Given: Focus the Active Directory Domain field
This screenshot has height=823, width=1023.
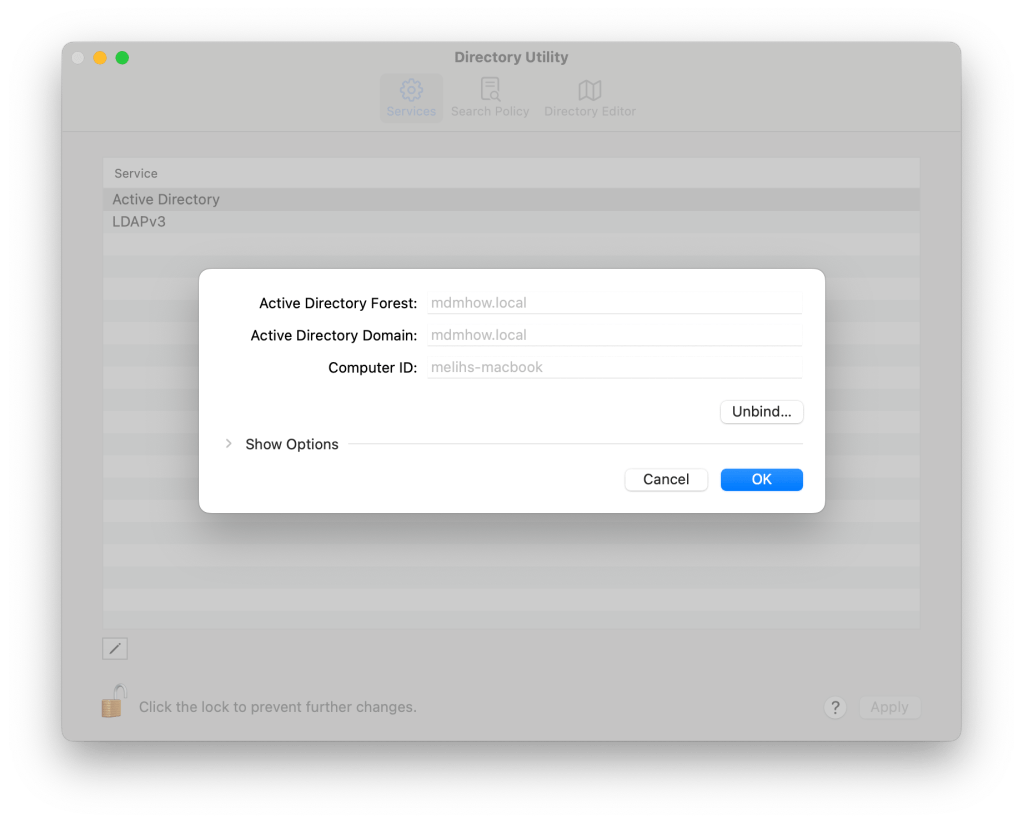Looking at the screenshot, I should click(614, 335).
